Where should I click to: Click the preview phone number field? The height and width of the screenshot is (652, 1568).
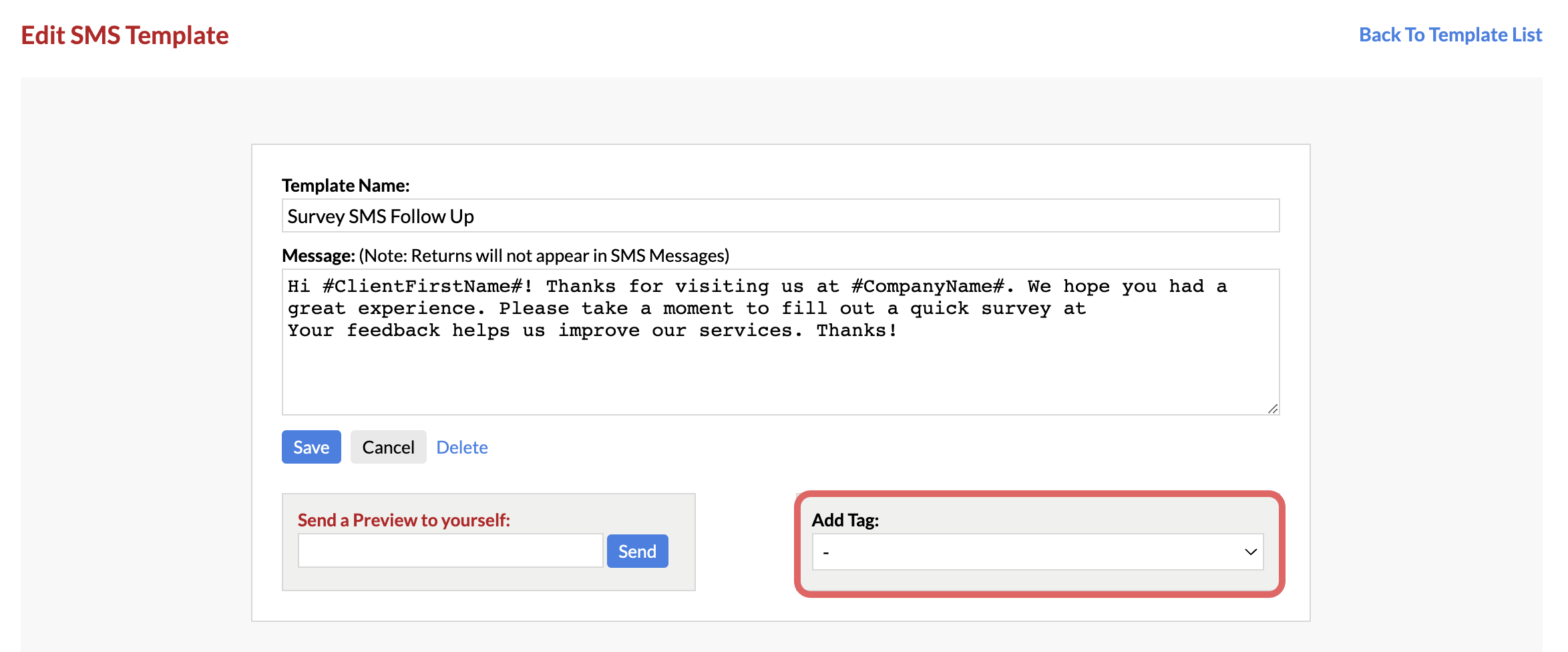pyautogui.click(x=451, y=551)
